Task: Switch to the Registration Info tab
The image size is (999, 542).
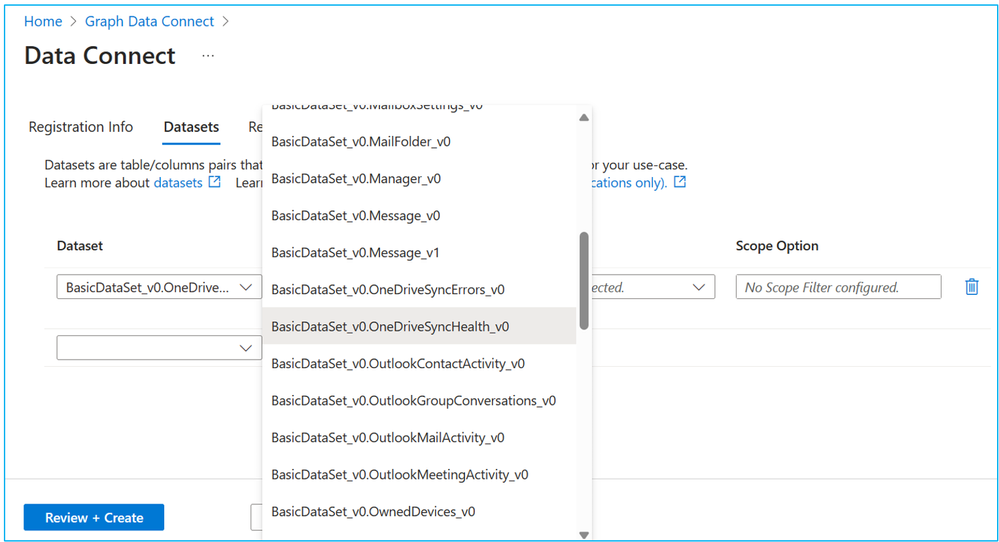Action: point(81,127)
